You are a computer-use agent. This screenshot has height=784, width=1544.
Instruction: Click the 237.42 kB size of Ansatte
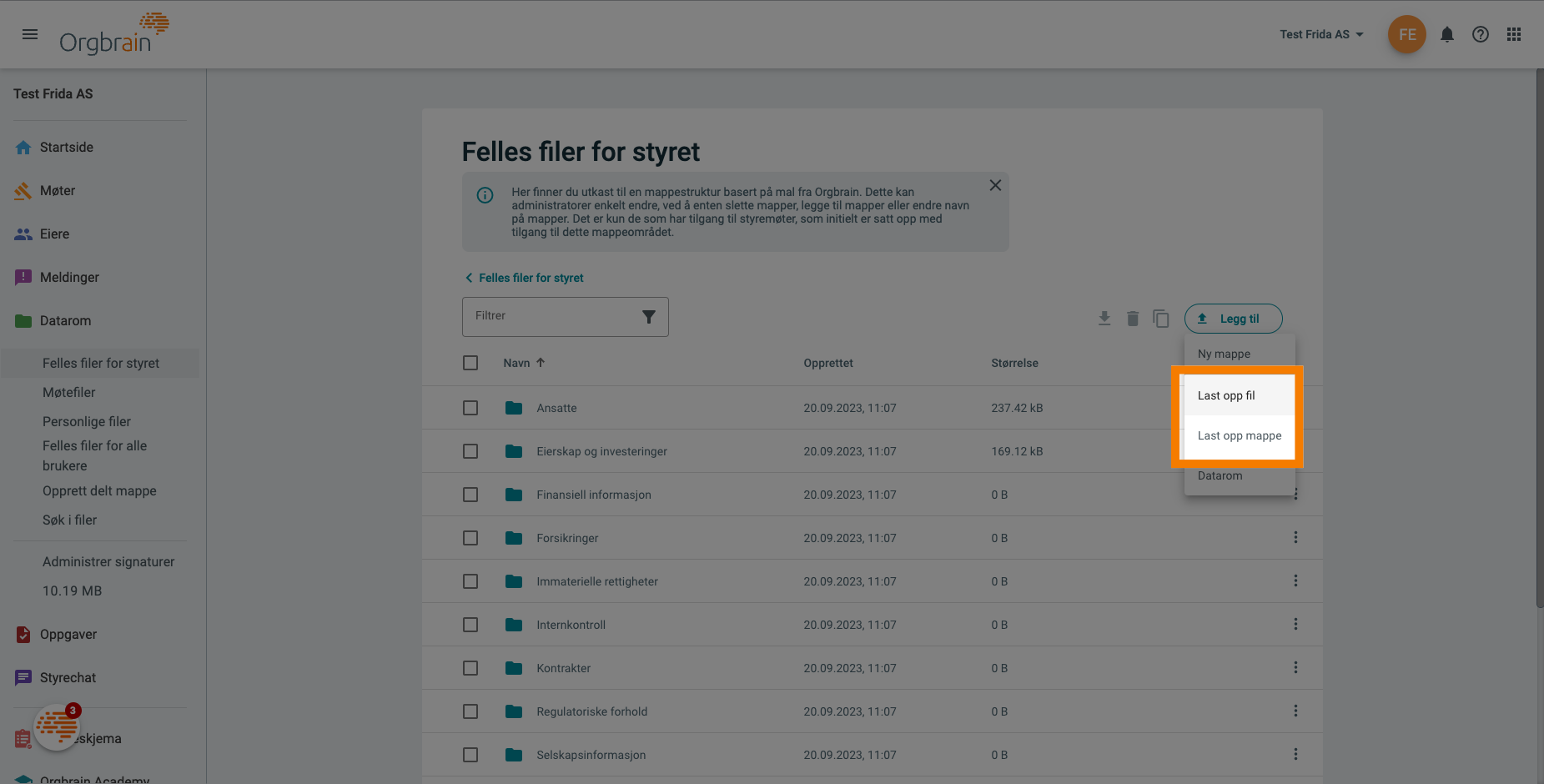(1017, 408)
